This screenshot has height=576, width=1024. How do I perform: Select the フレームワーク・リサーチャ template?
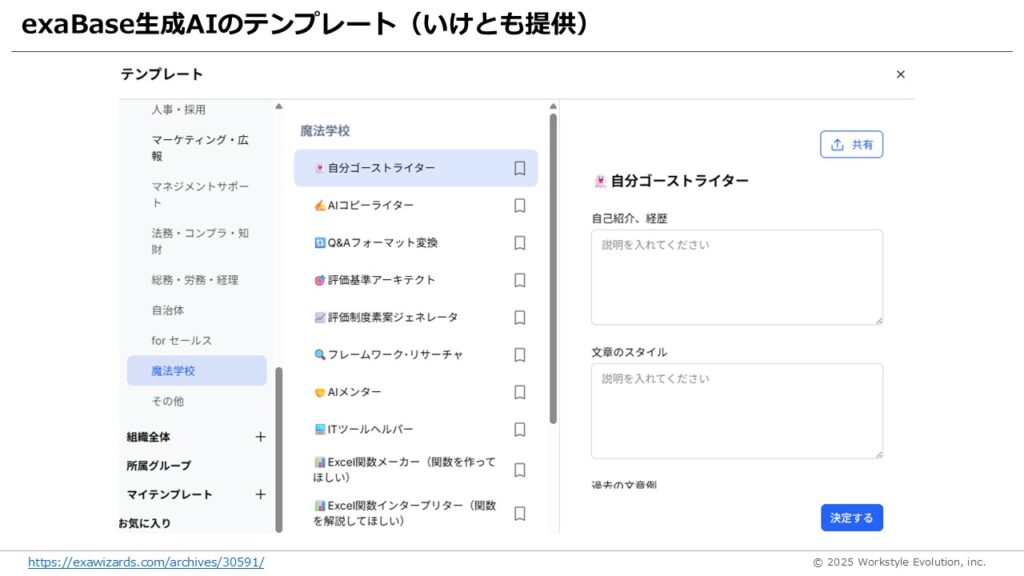click(x=416, y=355)
